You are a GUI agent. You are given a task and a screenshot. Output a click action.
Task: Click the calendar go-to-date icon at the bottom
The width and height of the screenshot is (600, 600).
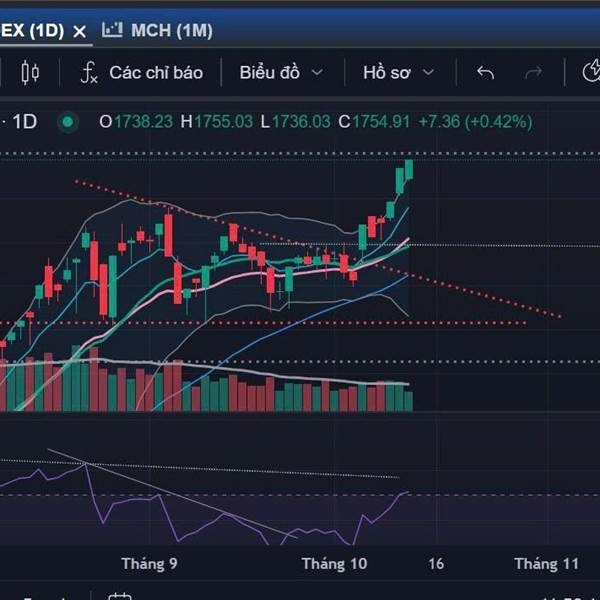pos(120,597)
